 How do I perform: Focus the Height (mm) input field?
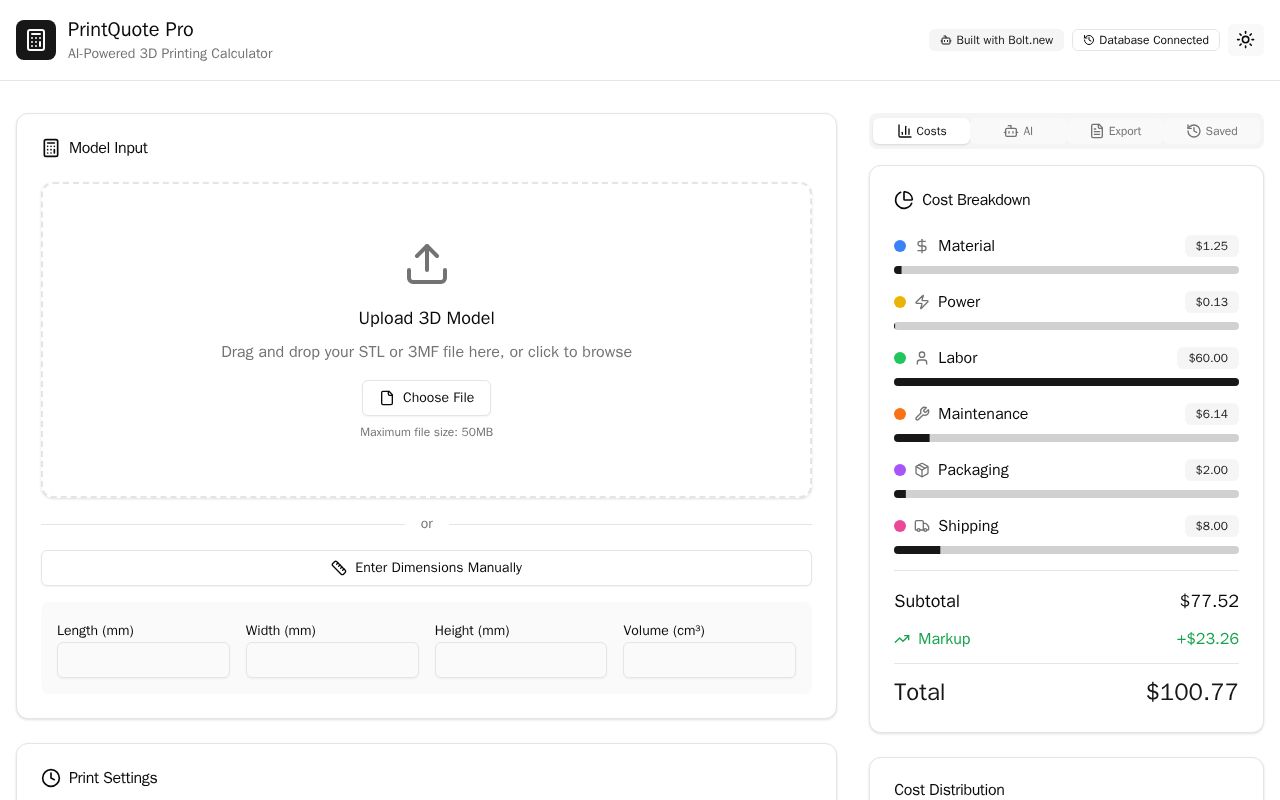point(521,660)
